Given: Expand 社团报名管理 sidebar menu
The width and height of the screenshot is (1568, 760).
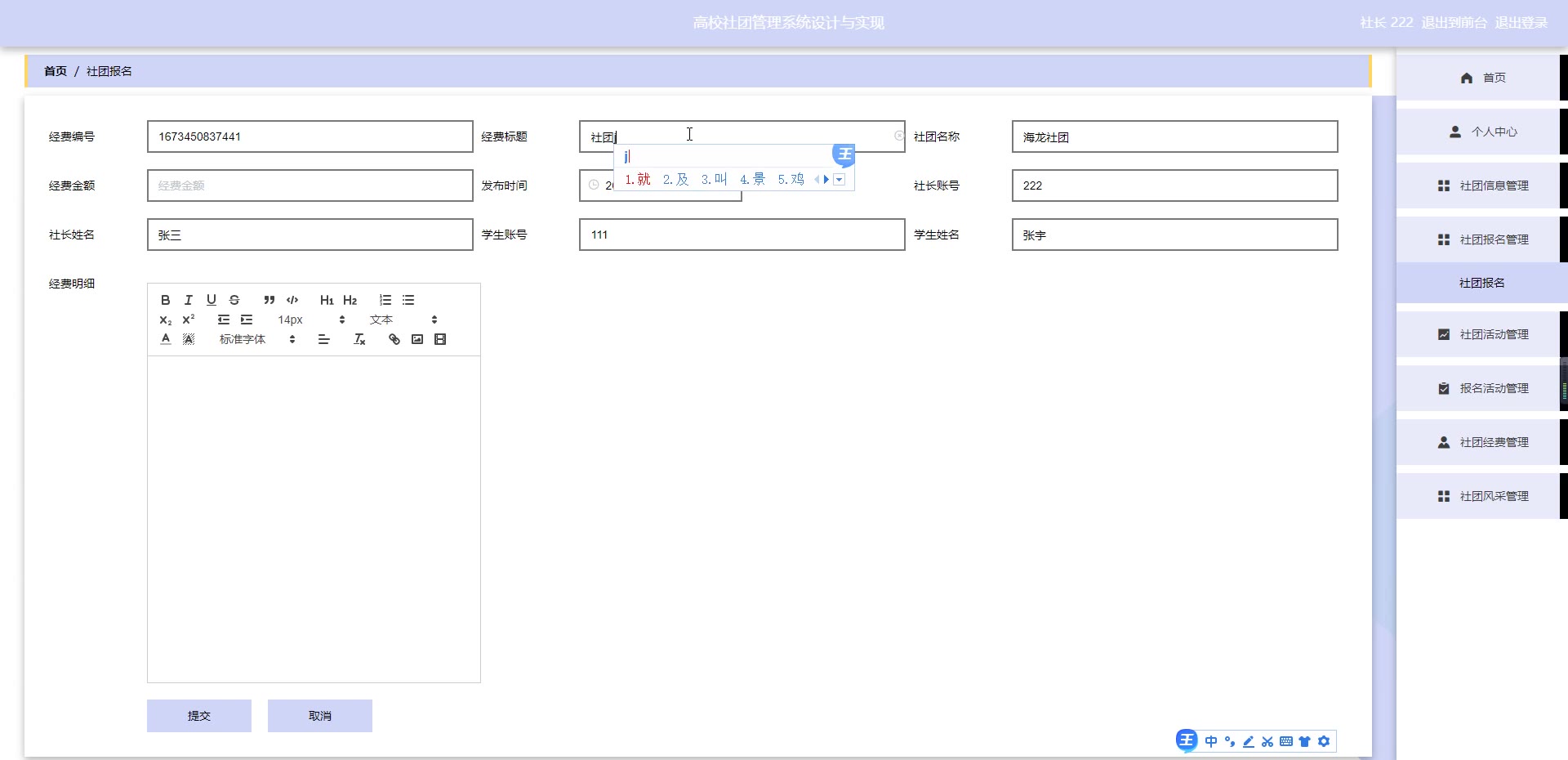Looking at the screenshot, I should coord(1478,239).
